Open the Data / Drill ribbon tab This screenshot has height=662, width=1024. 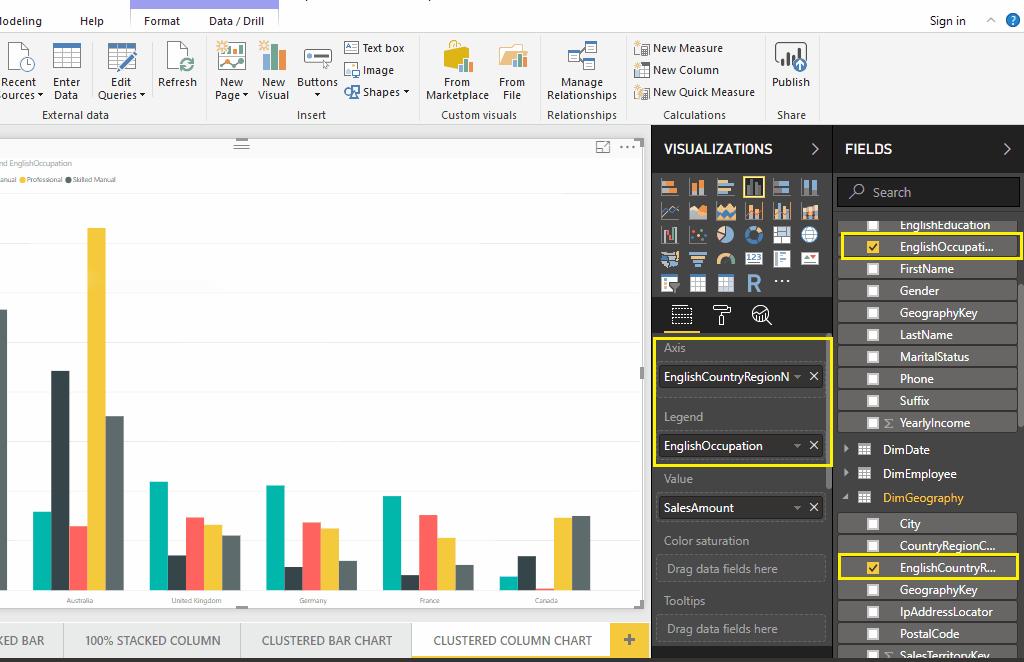click(236, 21)
